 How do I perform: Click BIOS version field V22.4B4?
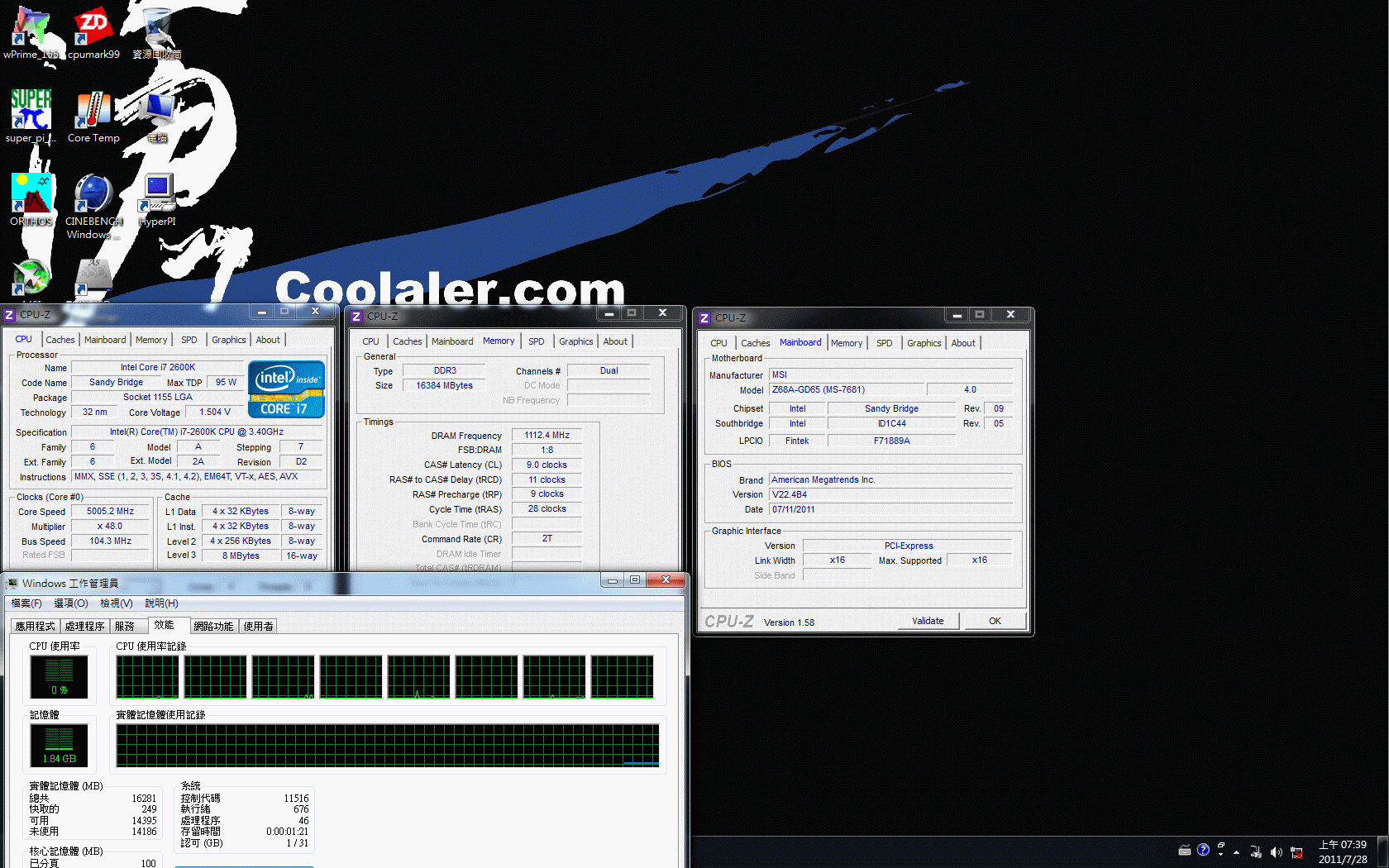tap(890, 494)
